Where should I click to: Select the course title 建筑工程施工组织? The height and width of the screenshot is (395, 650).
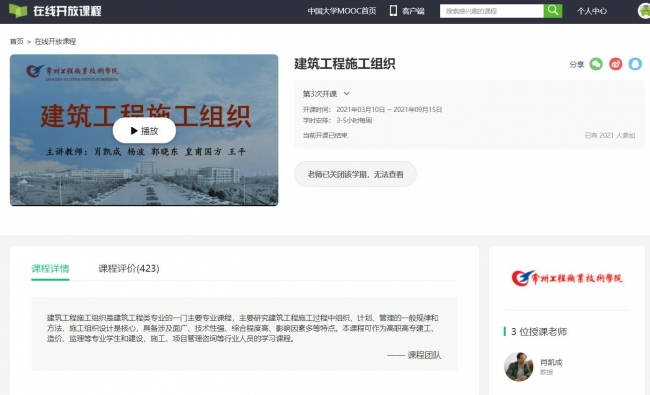tap(345, 64)
